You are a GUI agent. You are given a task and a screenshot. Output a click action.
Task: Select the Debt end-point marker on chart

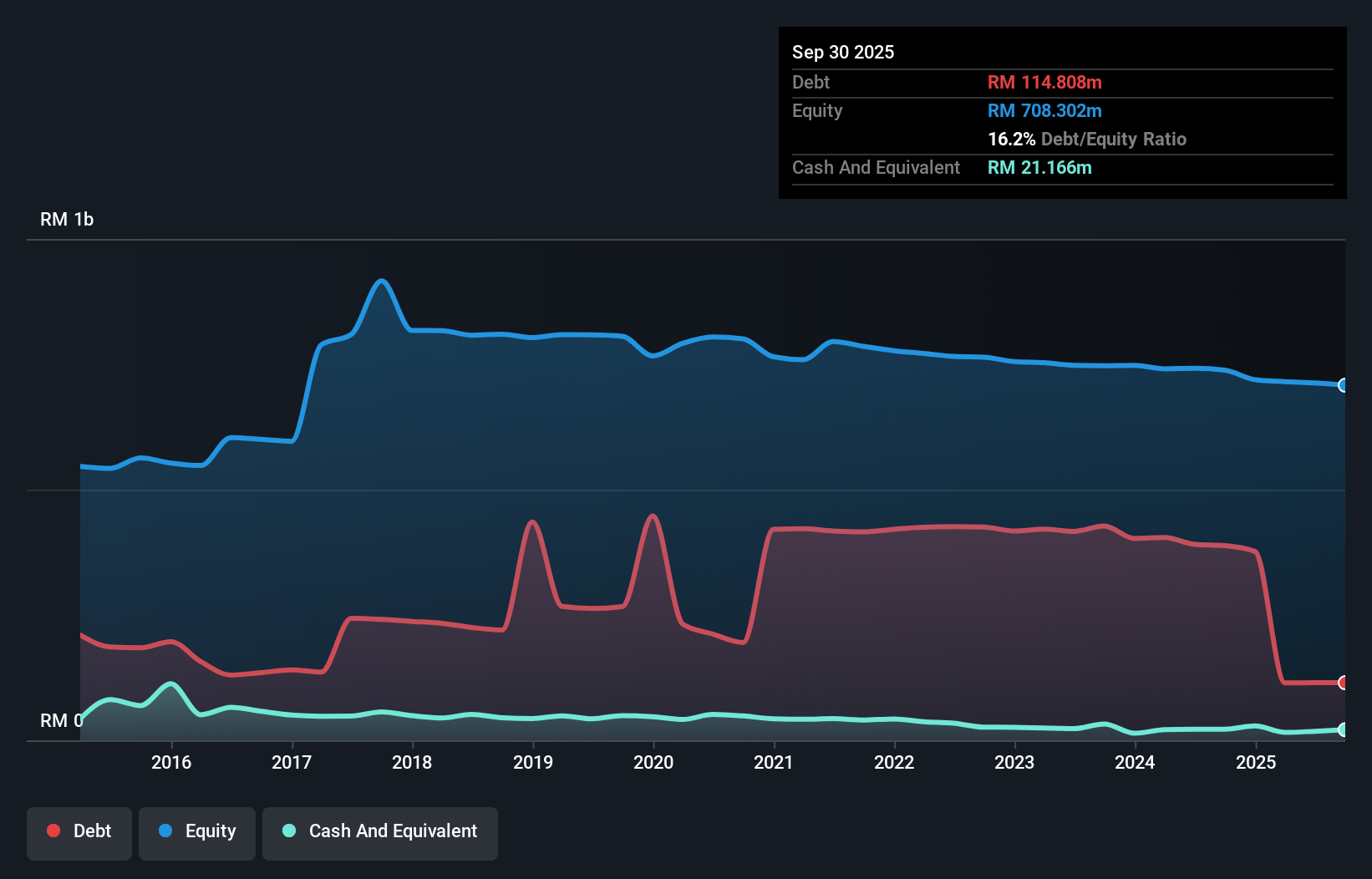[1343, 683]
